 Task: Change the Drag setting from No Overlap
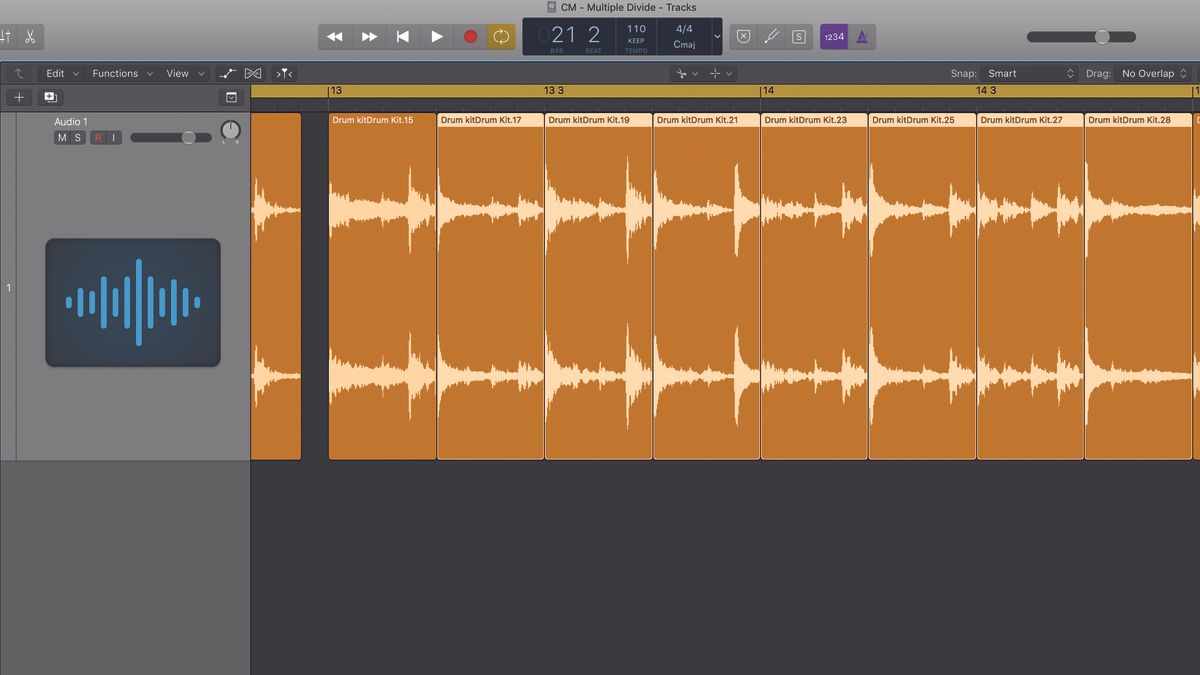(x=1150, y=73)
